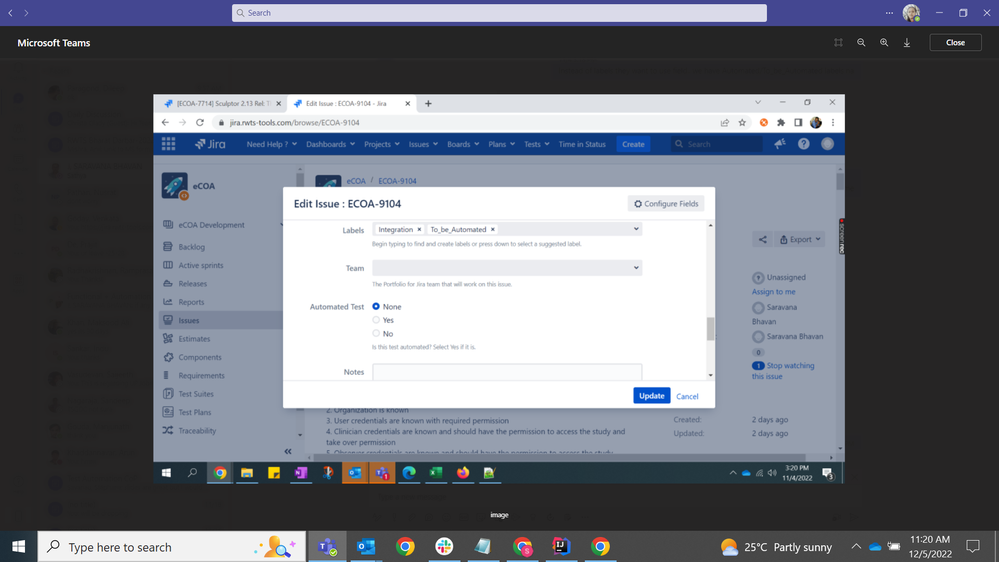Open the Plans menu

coord(501,144)
